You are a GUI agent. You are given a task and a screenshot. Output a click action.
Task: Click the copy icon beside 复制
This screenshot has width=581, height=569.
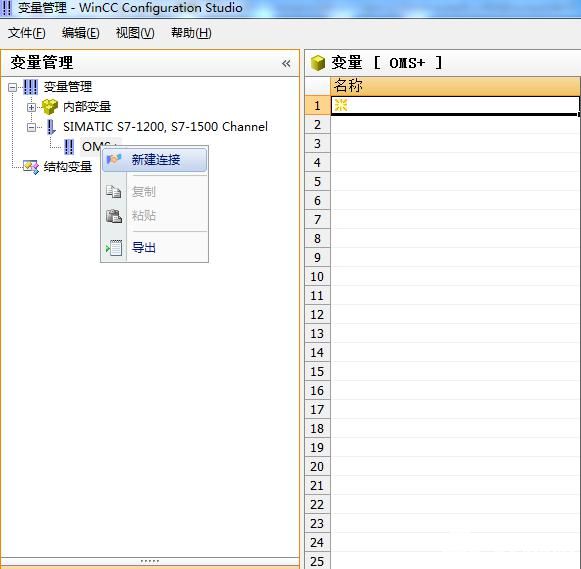[x=113, y=192]
